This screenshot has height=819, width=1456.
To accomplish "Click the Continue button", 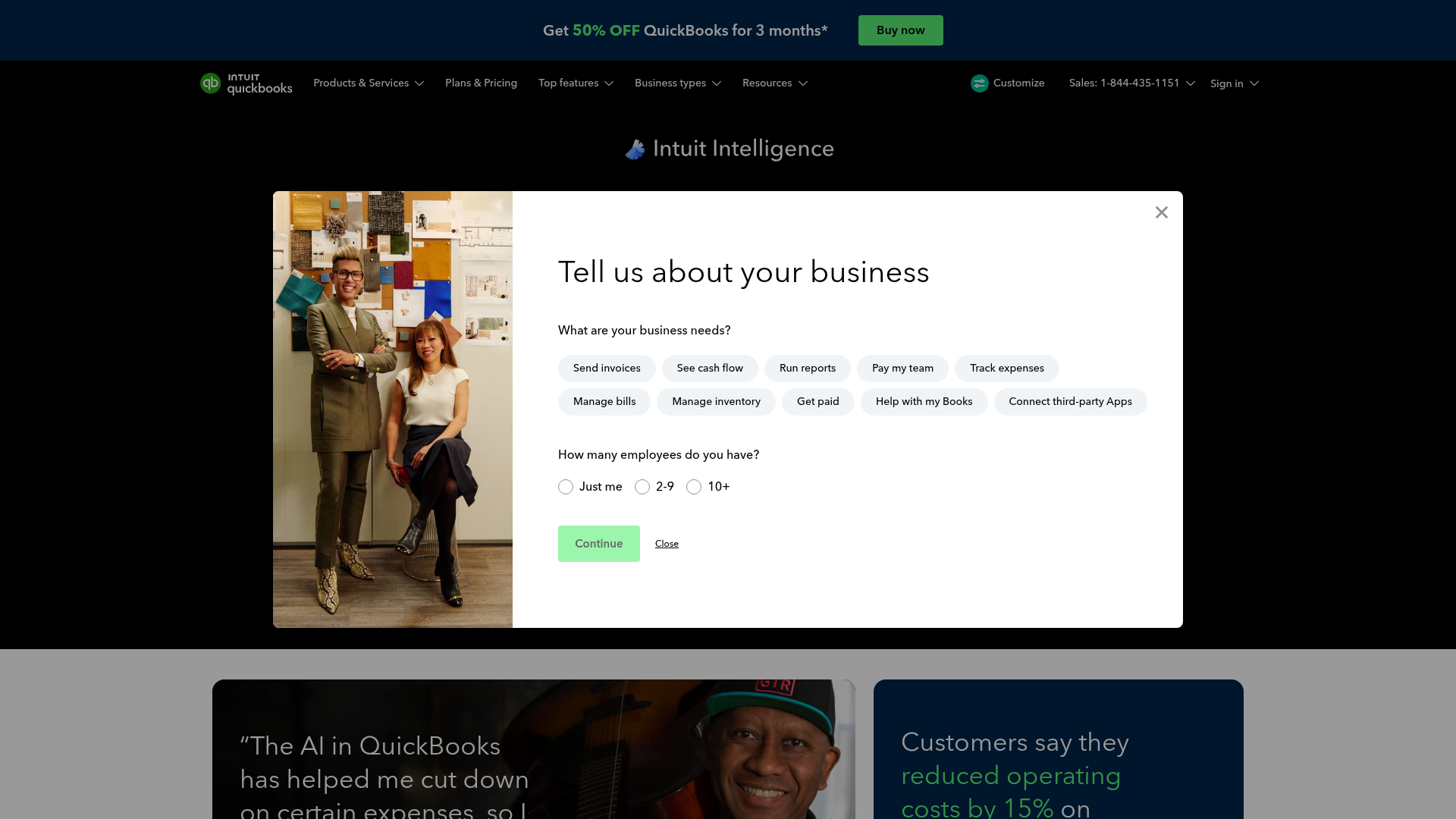I will 598,544.
